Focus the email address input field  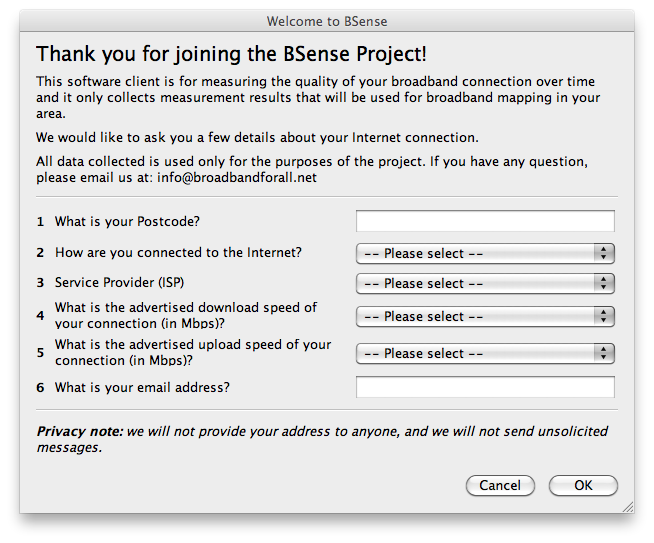[x=485, y=387]
